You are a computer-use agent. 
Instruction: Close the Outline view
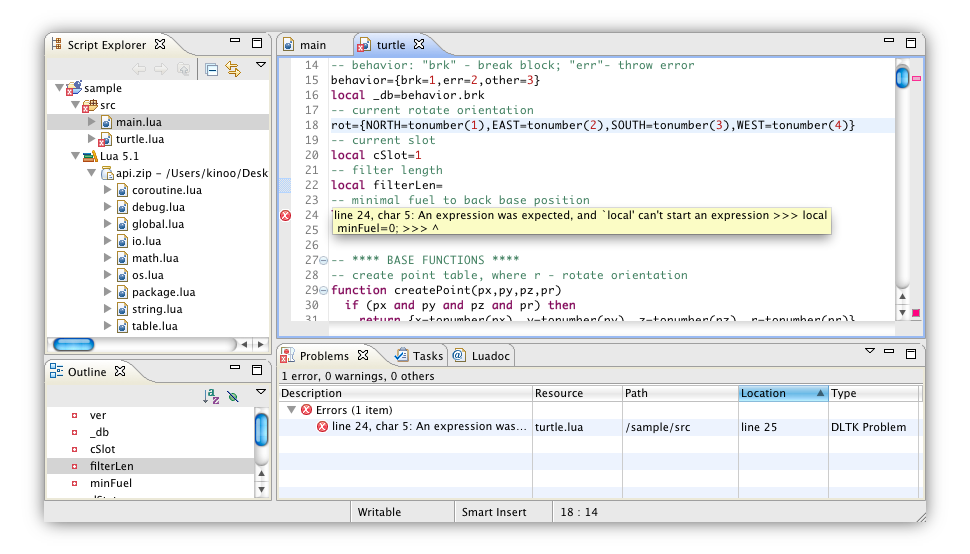[120, 371]
